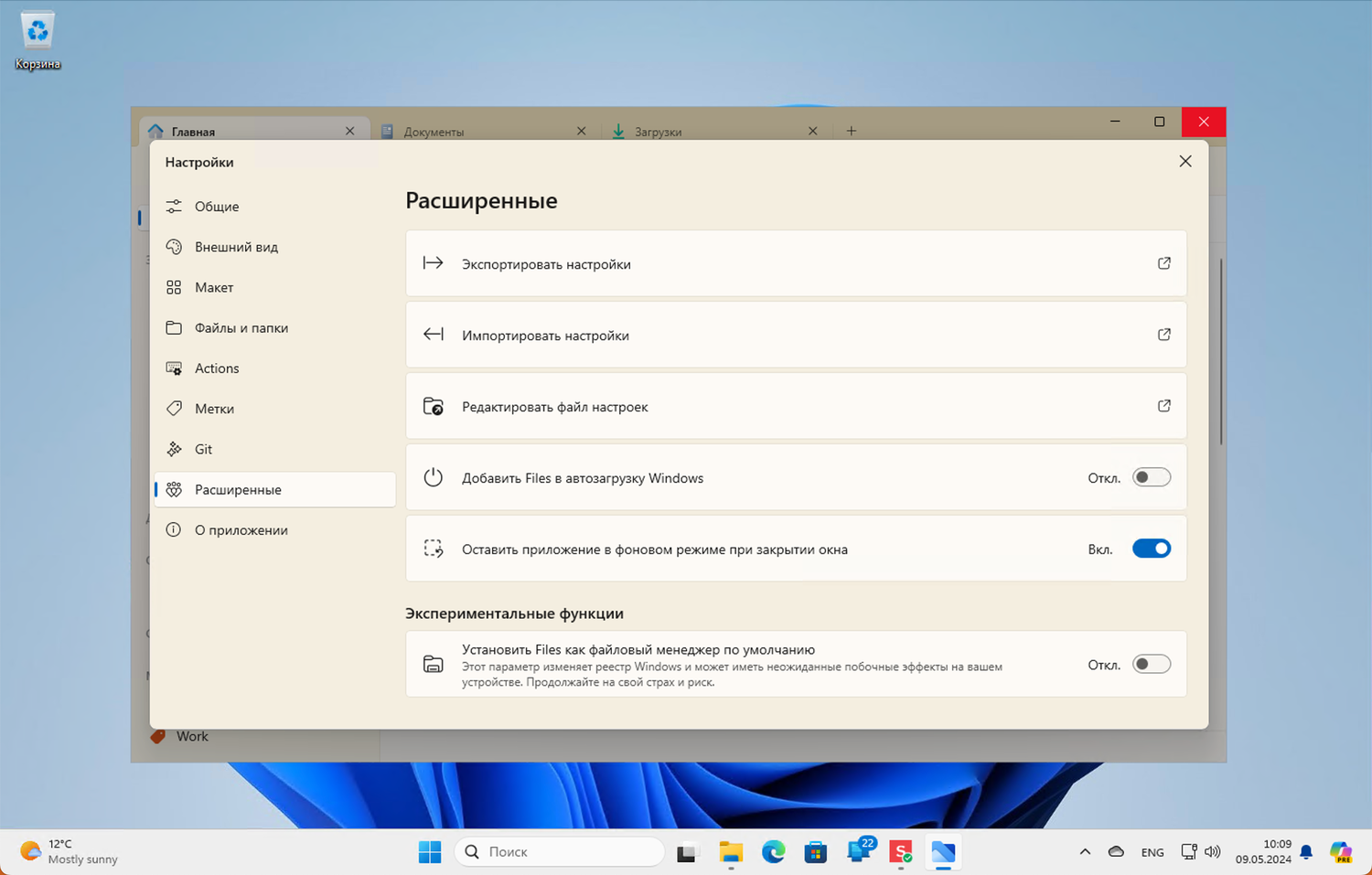Close the Главная tab
The height and width of the screenshot is (875, 1372).
(349, 131)
